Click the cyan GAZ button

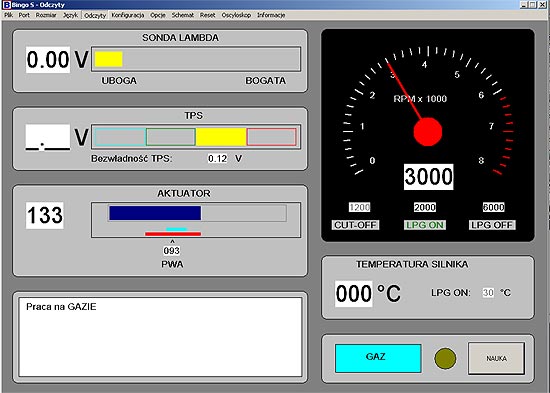point(378,358)
